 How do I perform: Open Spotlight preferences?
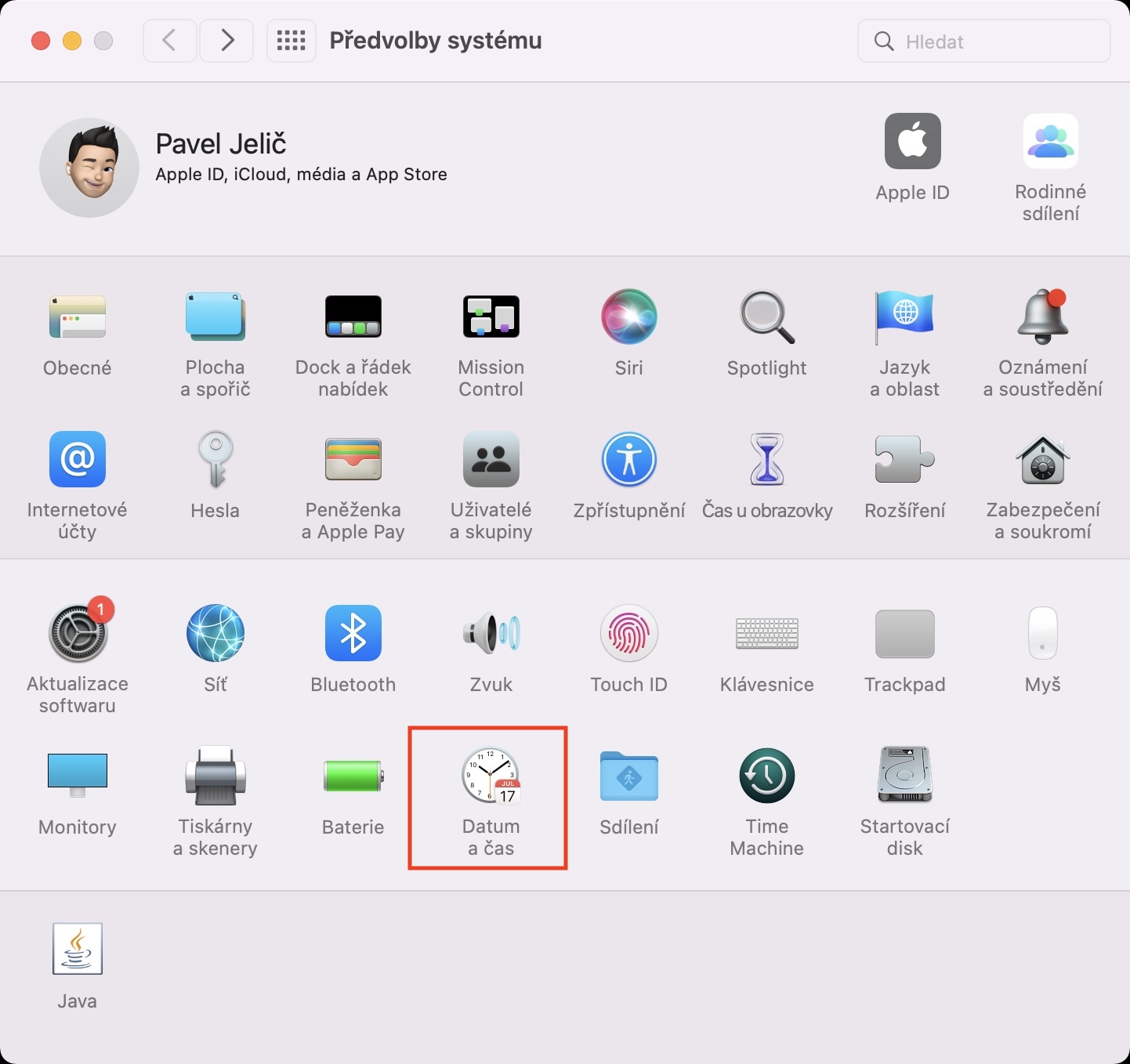coord(767,317)
